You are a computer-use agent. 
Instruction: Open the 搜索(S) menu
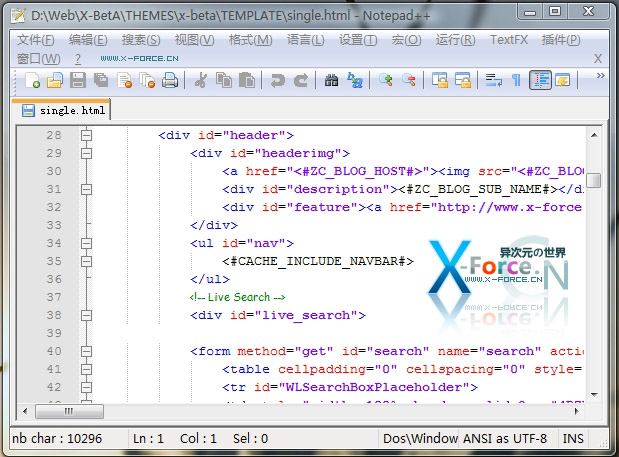(141, 40)
